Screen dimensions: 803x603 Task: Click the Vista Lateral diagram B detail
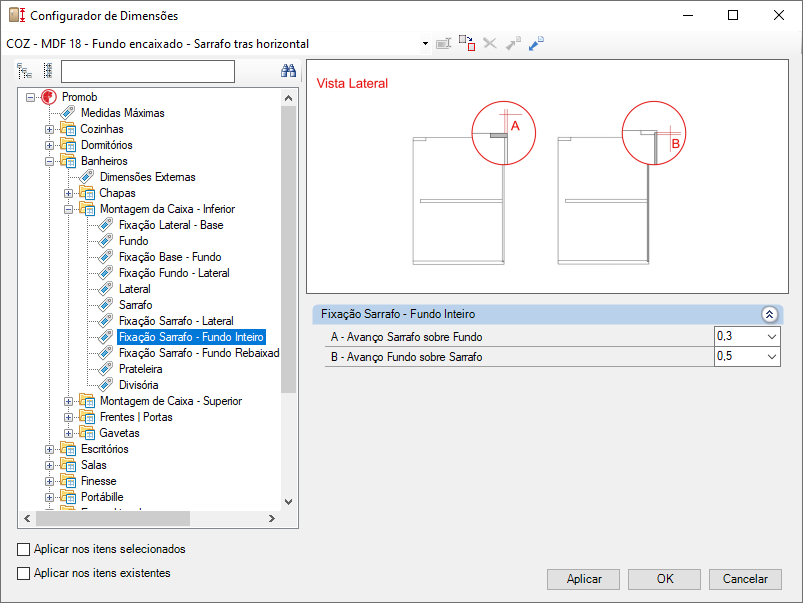pos(653,133)
